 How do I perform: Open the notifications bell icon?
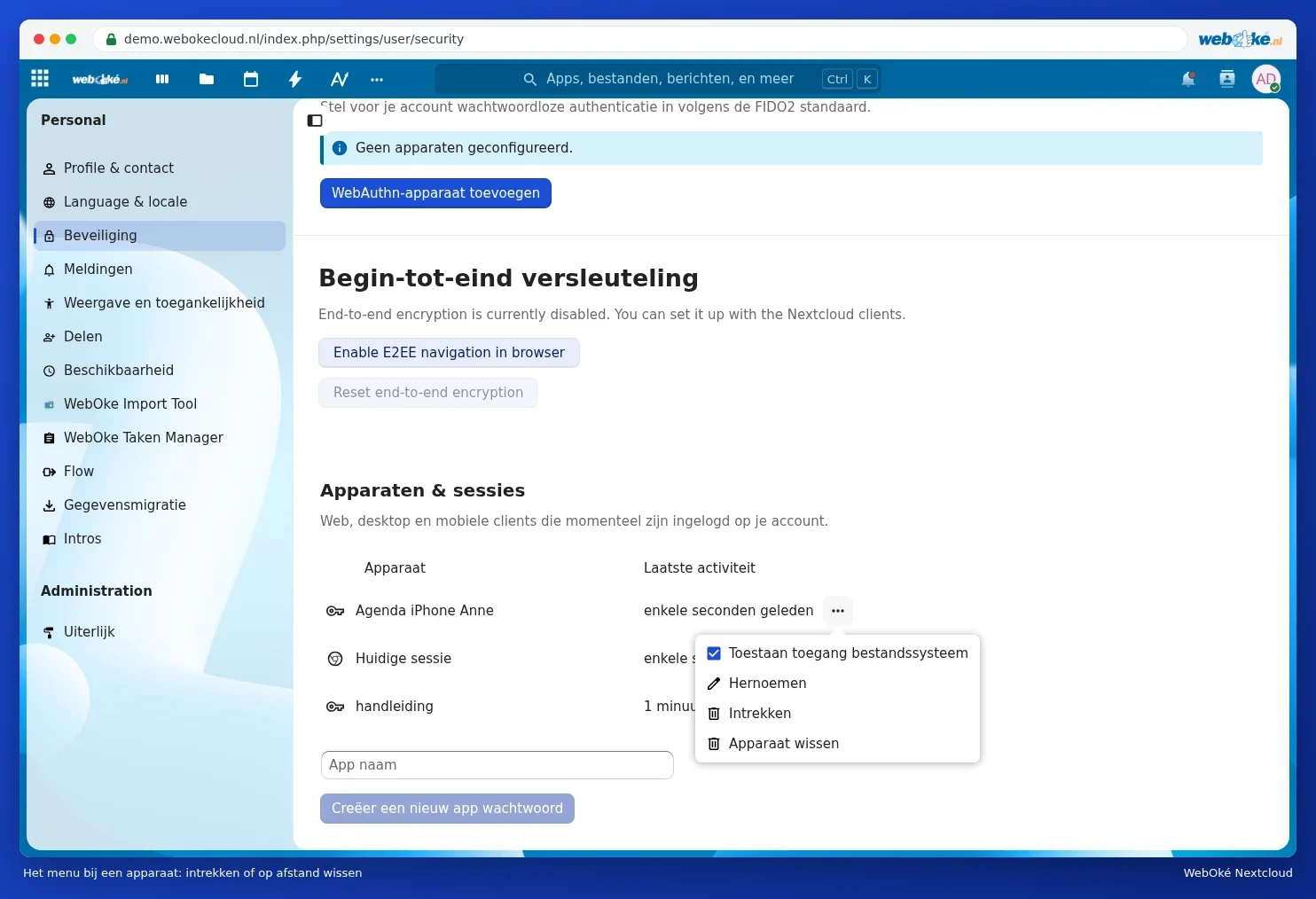click(x=1188, y=79)
